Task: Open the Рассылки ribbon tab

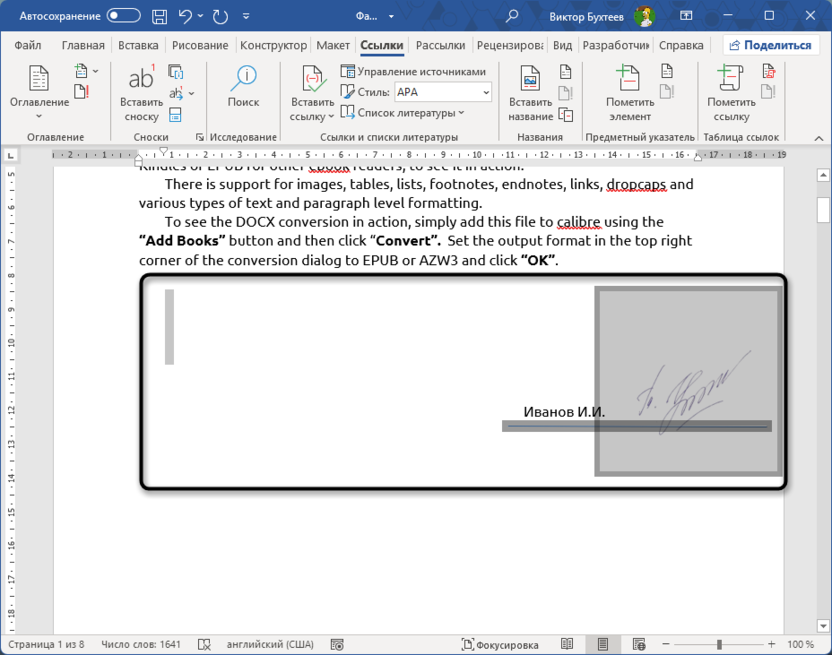Action: coord(440,45)
